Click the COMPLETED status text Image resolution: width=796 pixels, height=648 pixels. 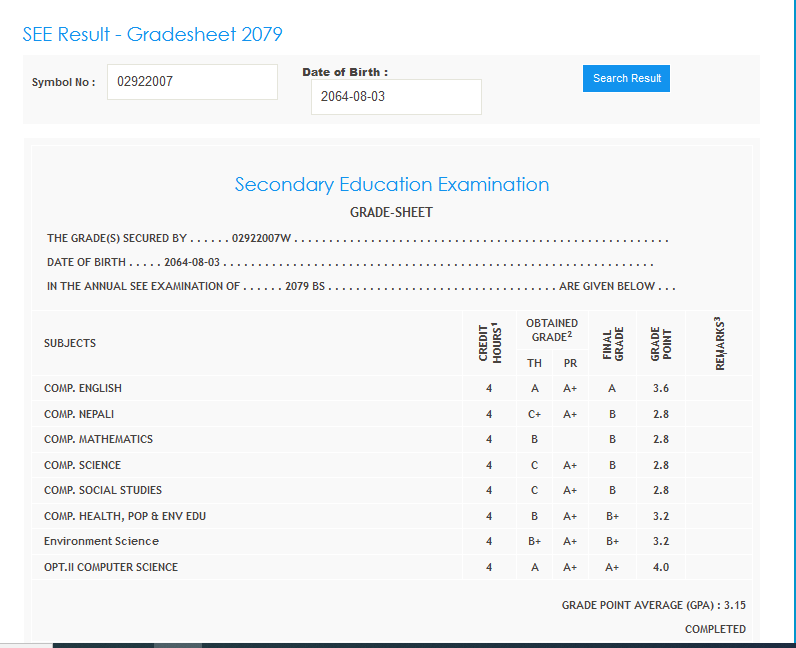(x=715, y=629)
